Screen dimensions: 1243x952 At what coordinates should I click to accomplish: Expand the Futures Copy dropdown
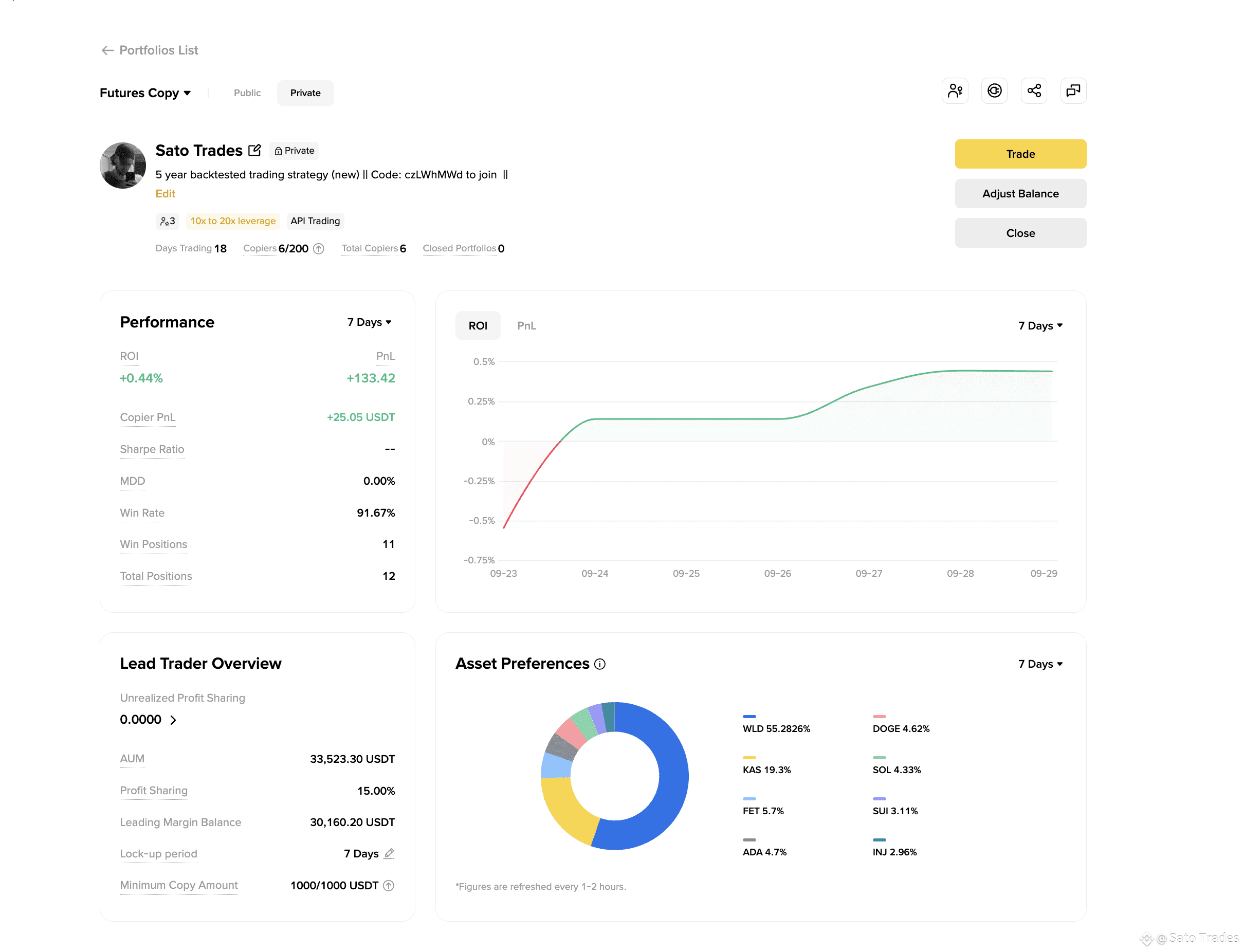tap(145, 93)
